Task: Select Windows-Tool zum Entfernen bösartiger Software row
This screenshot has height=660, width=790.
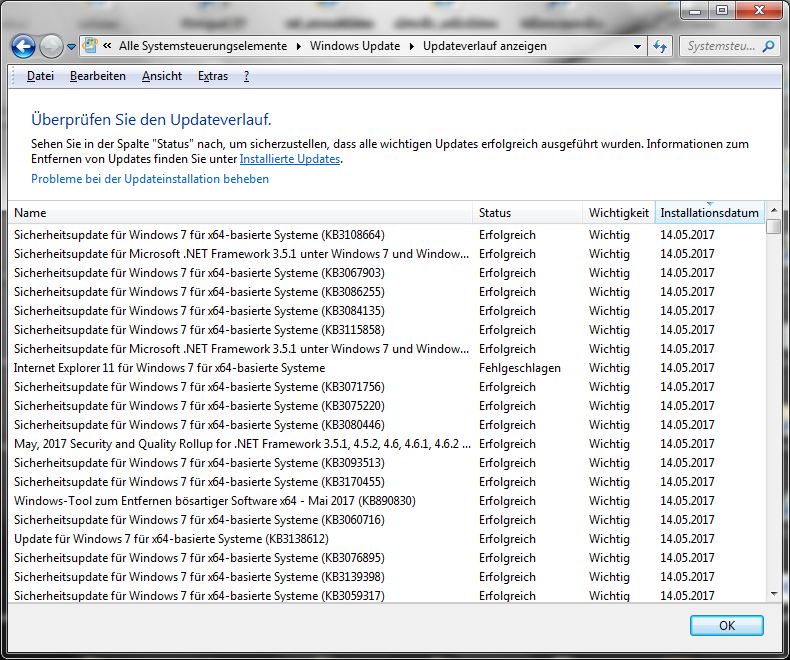Action: (387, 501)
